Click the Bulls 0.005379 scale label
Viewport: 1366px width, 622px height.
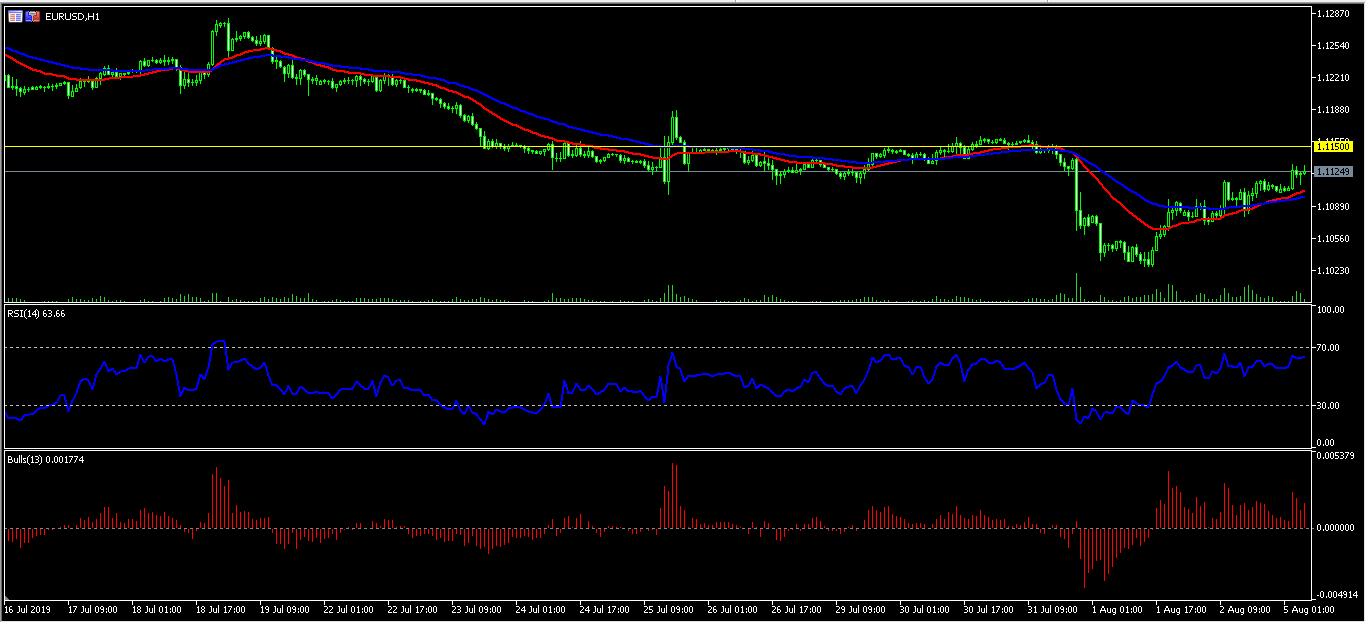[1334, 456]
